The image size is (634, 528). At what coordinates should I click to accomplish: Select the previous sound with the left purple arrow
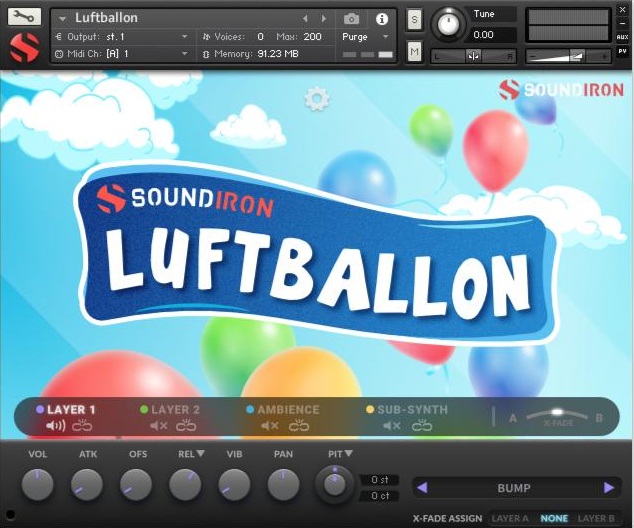pyautogui.click(x=422, y=488)
